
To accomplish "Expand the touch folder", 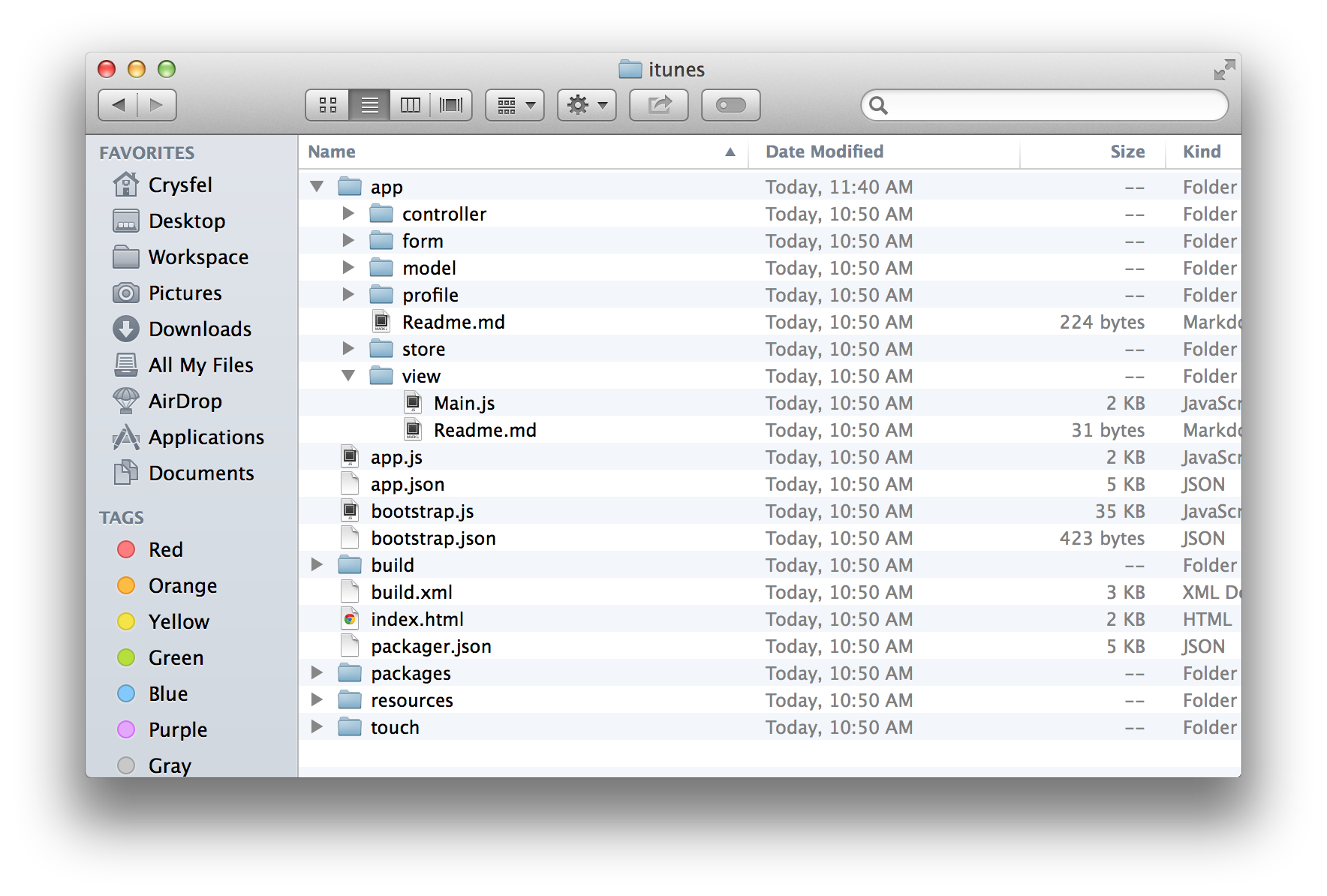I will (317, 726).
